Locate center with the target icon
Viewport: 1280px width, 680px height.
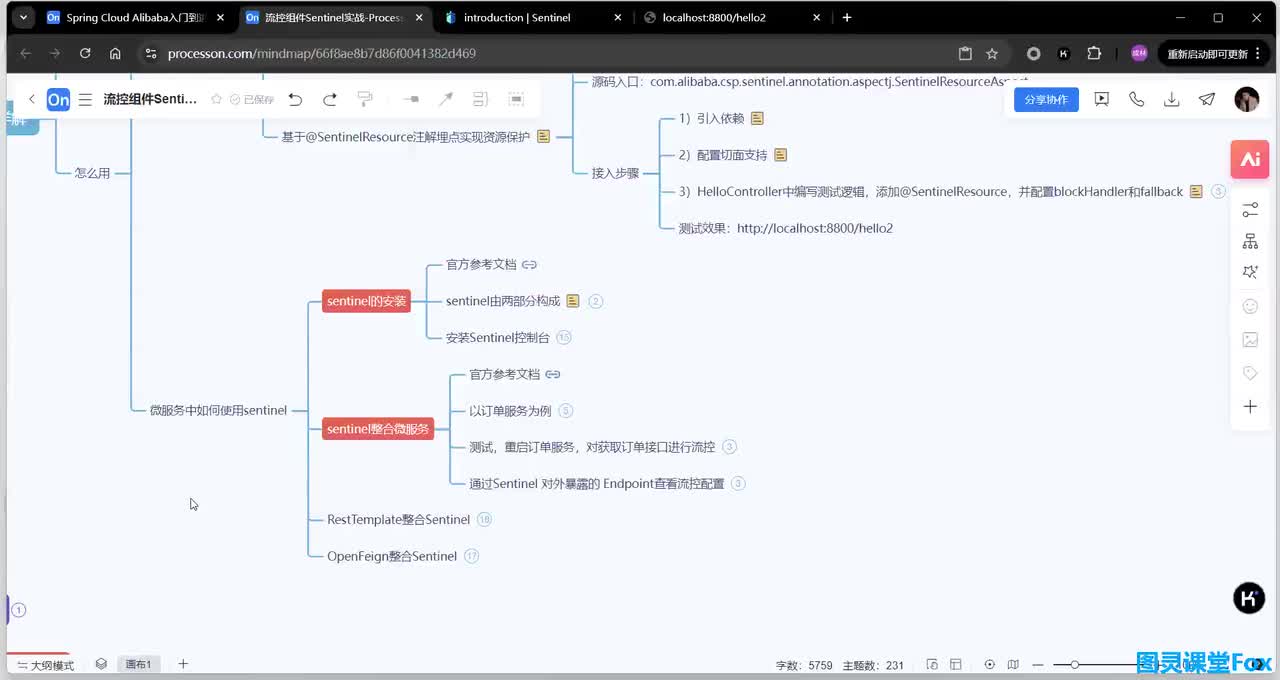click(x=990, y=664)
